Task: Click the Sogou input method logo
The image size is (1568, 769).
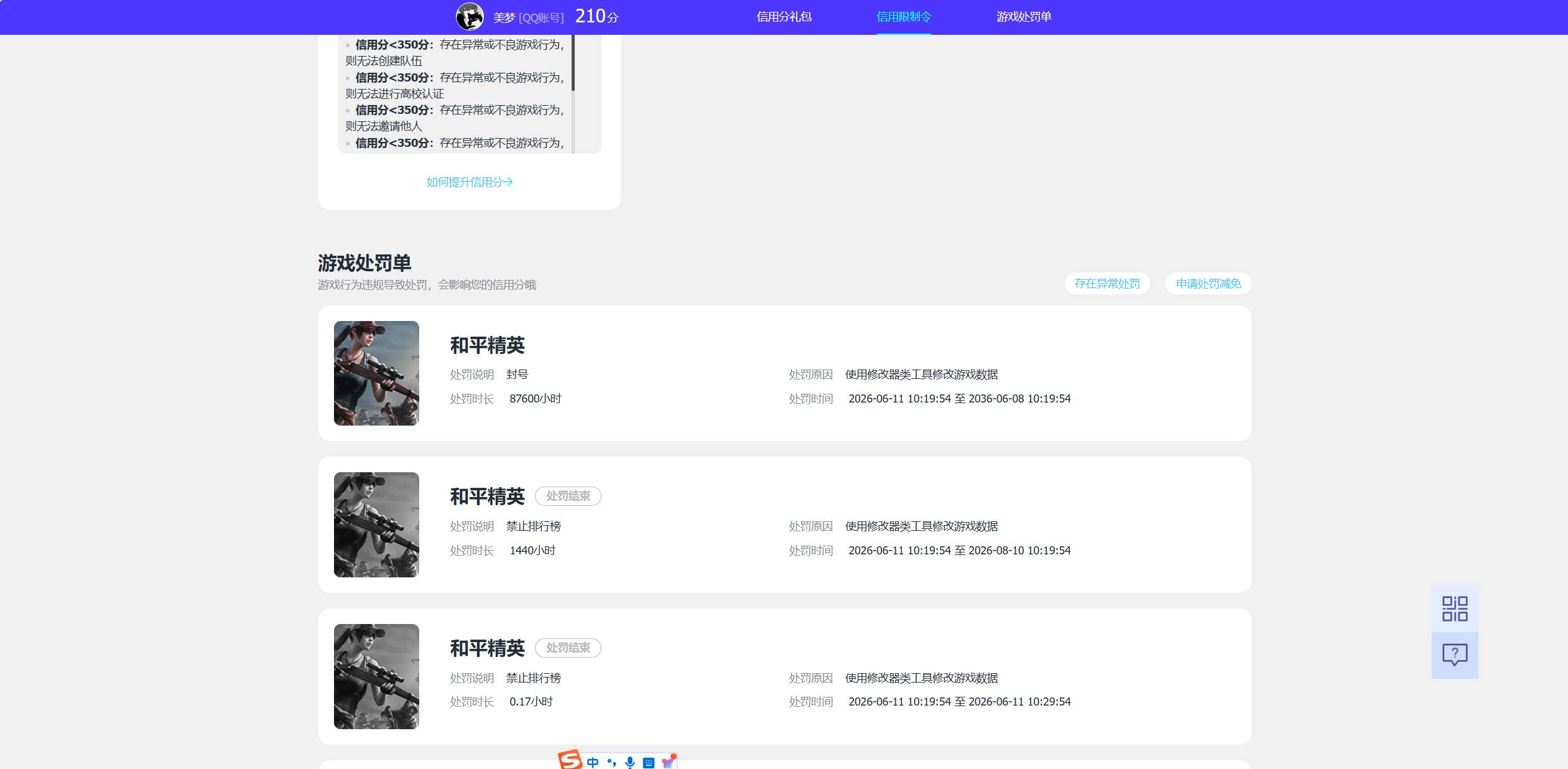Action: [570, 760]
